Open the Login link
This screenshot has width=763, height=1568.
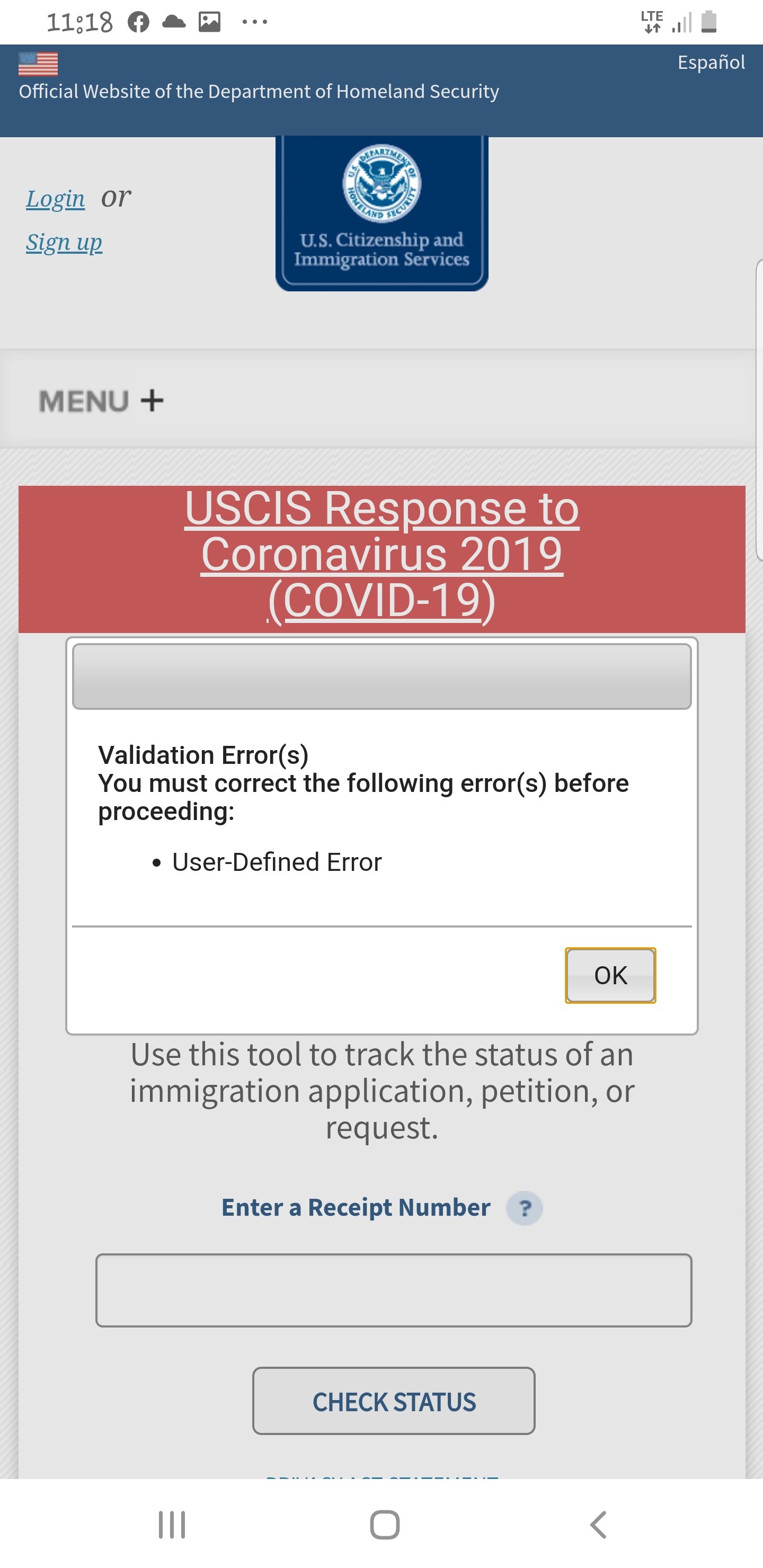click(56, 199)
